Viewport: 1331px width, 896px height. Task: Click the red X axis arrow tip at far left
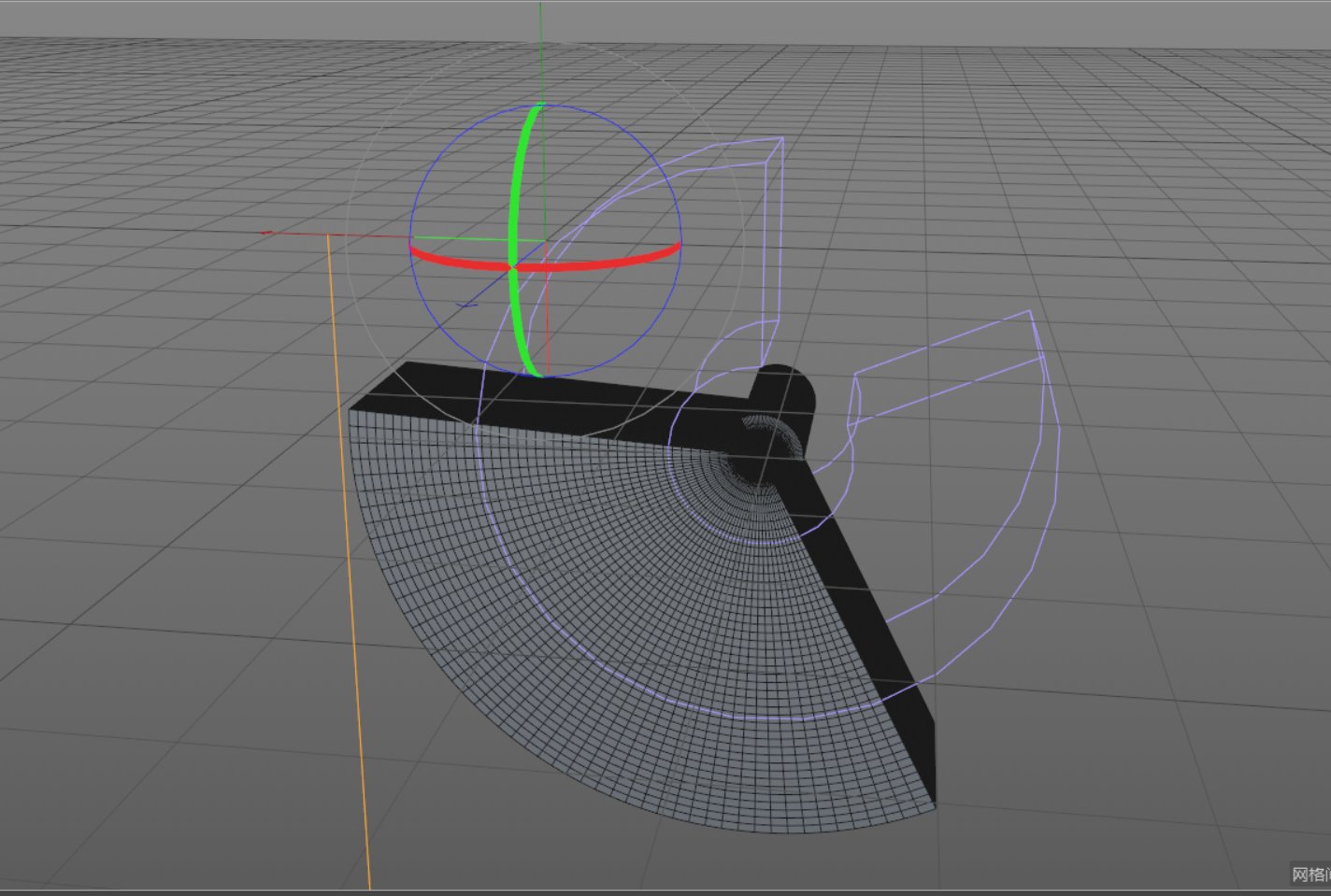point(266,233)
